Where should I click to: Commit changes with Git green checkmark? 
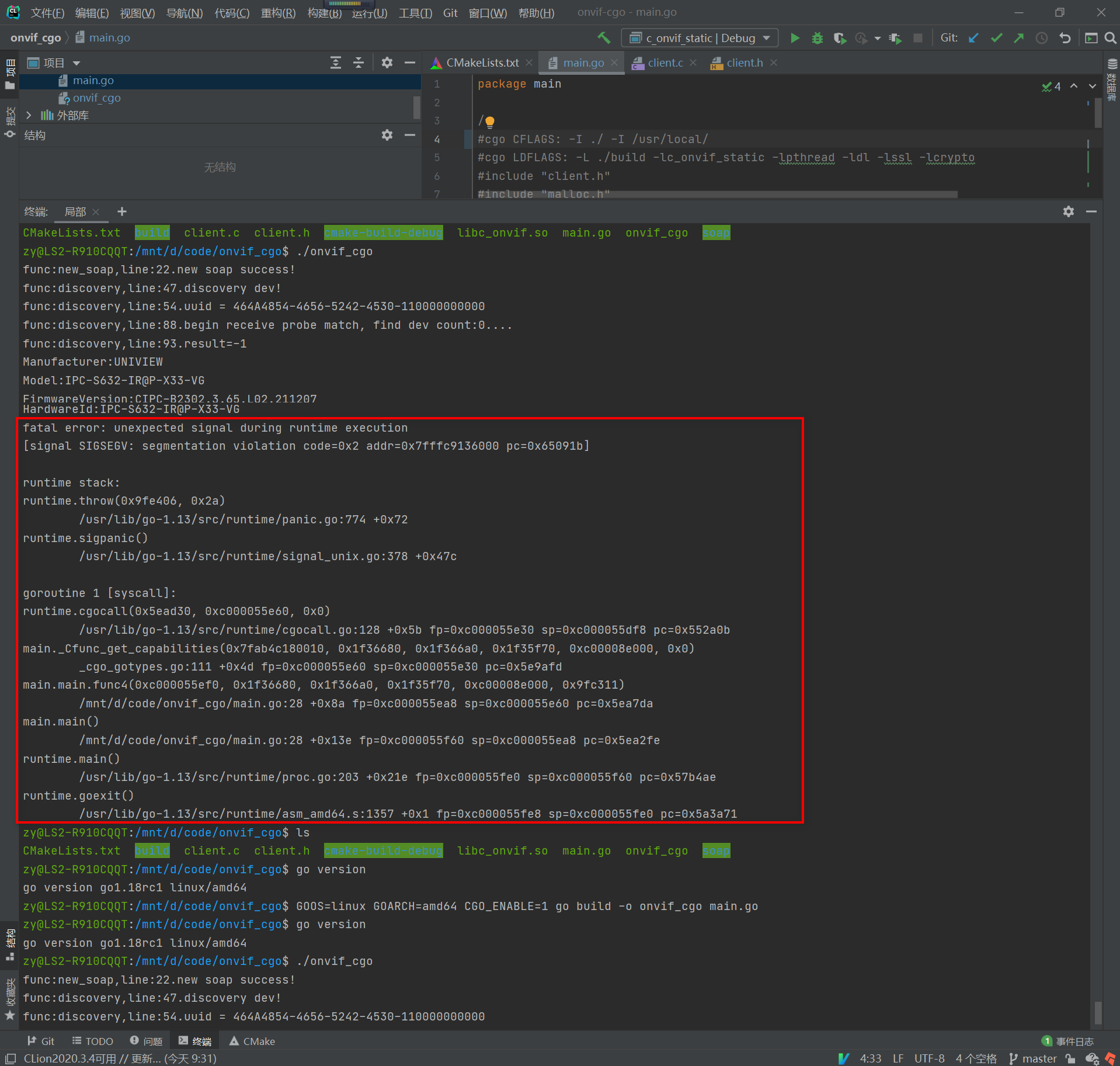[x=996, y=38]
